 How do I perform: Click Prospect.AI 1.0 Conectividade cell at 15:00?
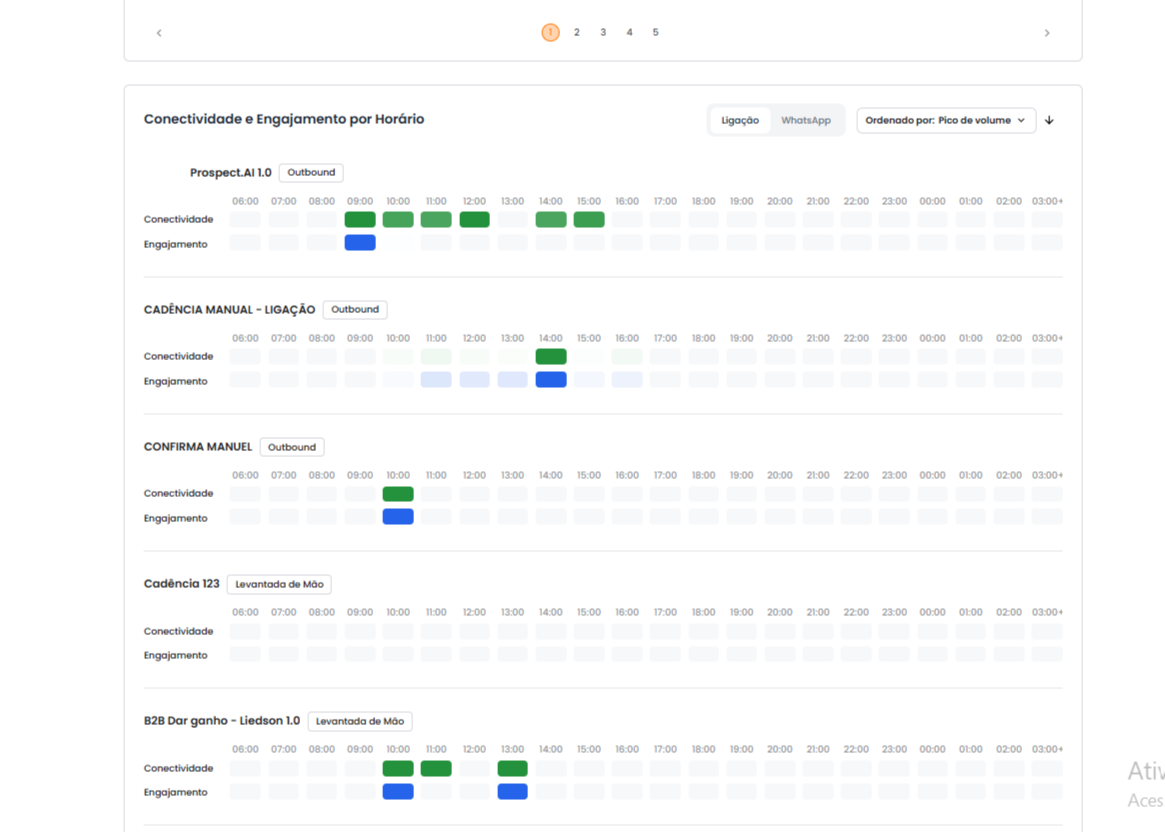[x=589, y=220]
